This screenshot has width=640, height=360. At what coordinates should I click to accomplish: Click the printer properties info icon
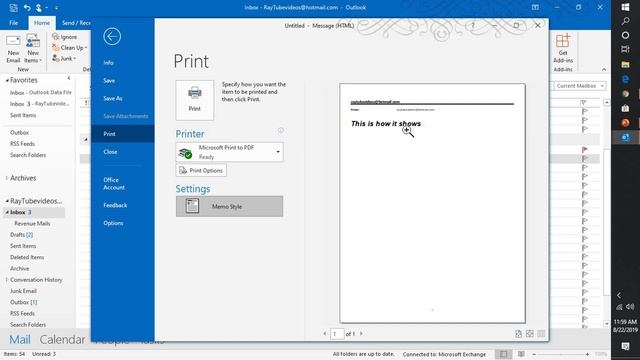(x=281, y=130)
